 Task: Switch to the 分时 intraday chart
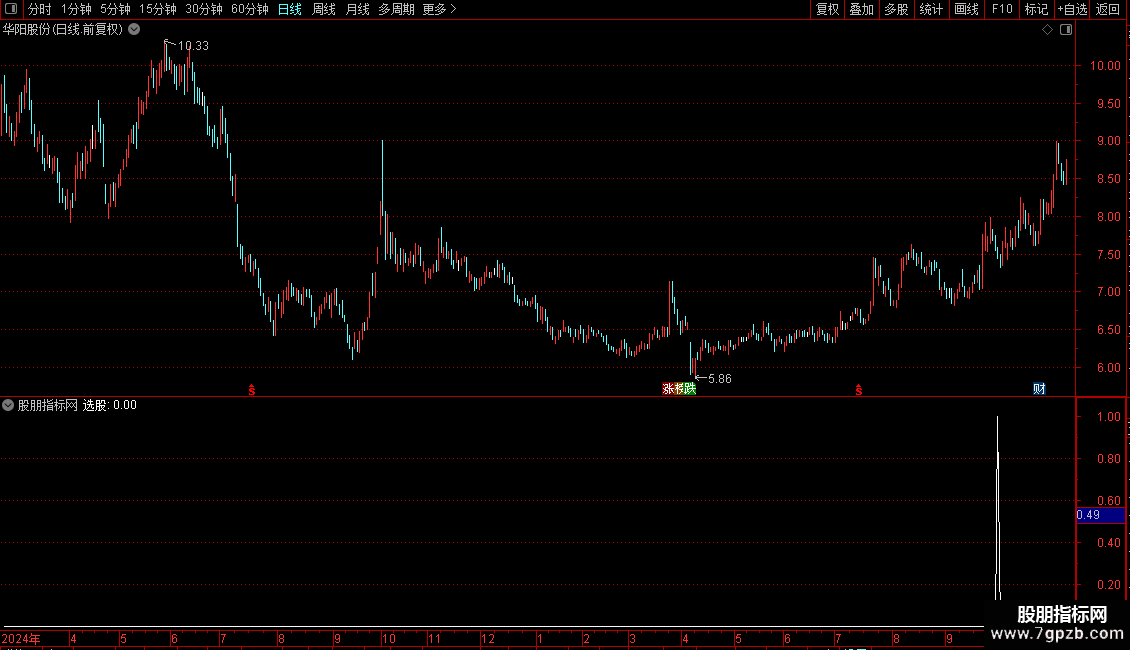pos(40,9)
